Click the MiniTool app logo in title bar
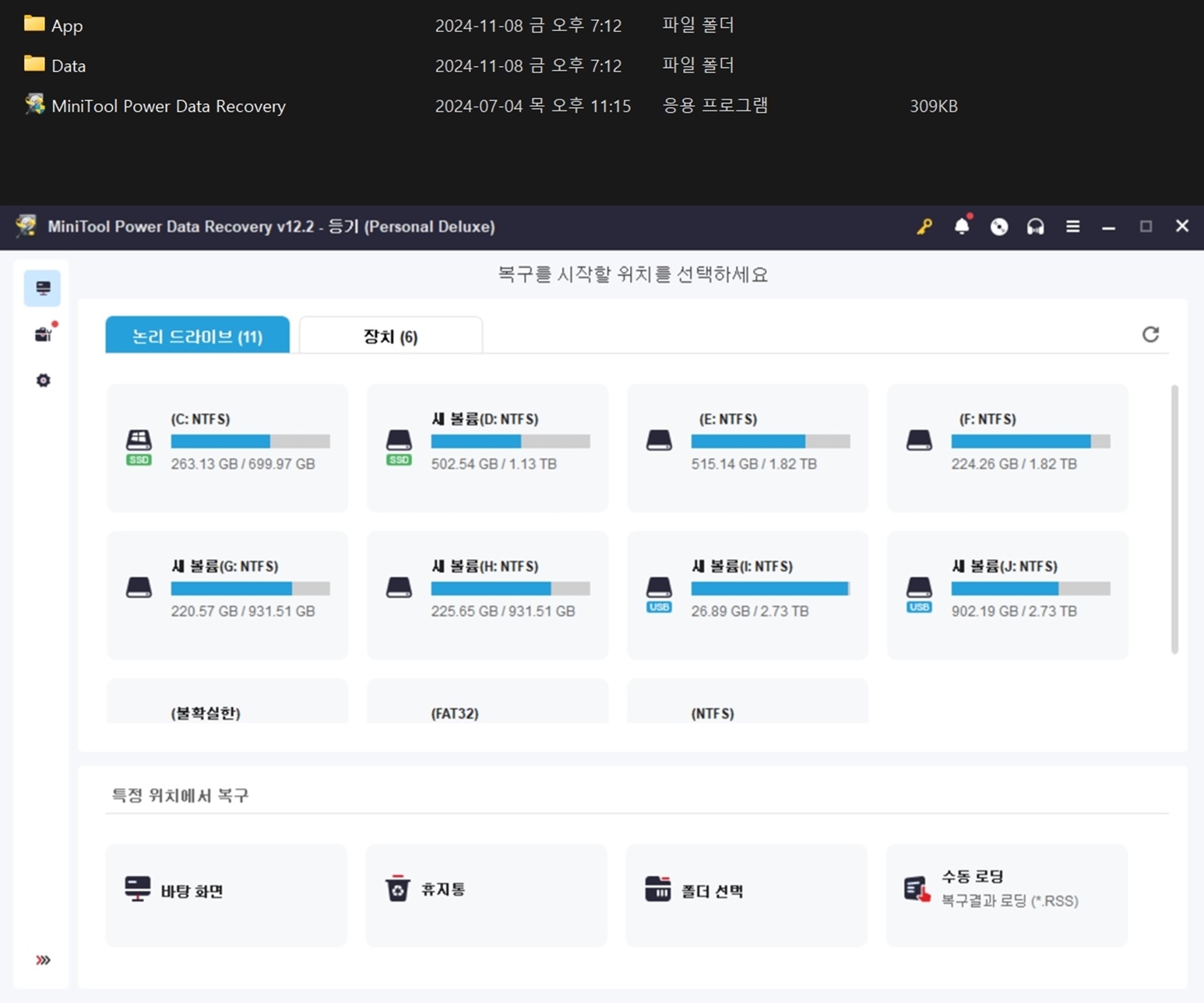The height and width of the screenshot is (1003, 1204). (26, 226)
